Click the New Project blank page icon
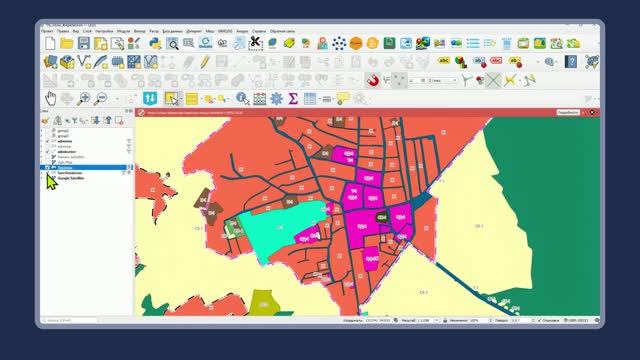The height and width of the screenshot is (360, 640). pos(50,43)
